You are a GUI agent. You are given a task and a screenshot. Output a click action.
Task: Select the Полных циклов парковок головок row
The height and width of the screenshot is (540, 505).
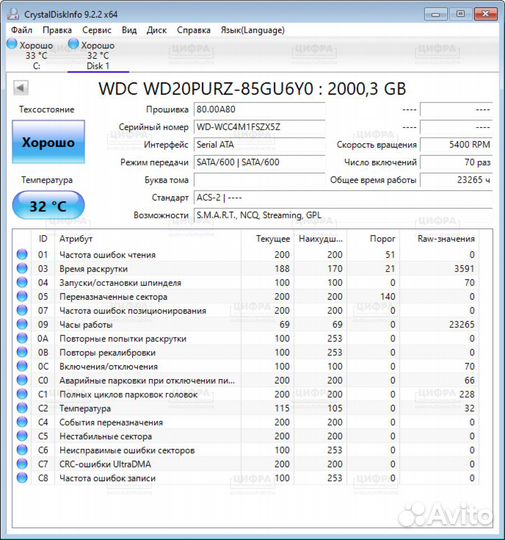click(x=246, y=394)
